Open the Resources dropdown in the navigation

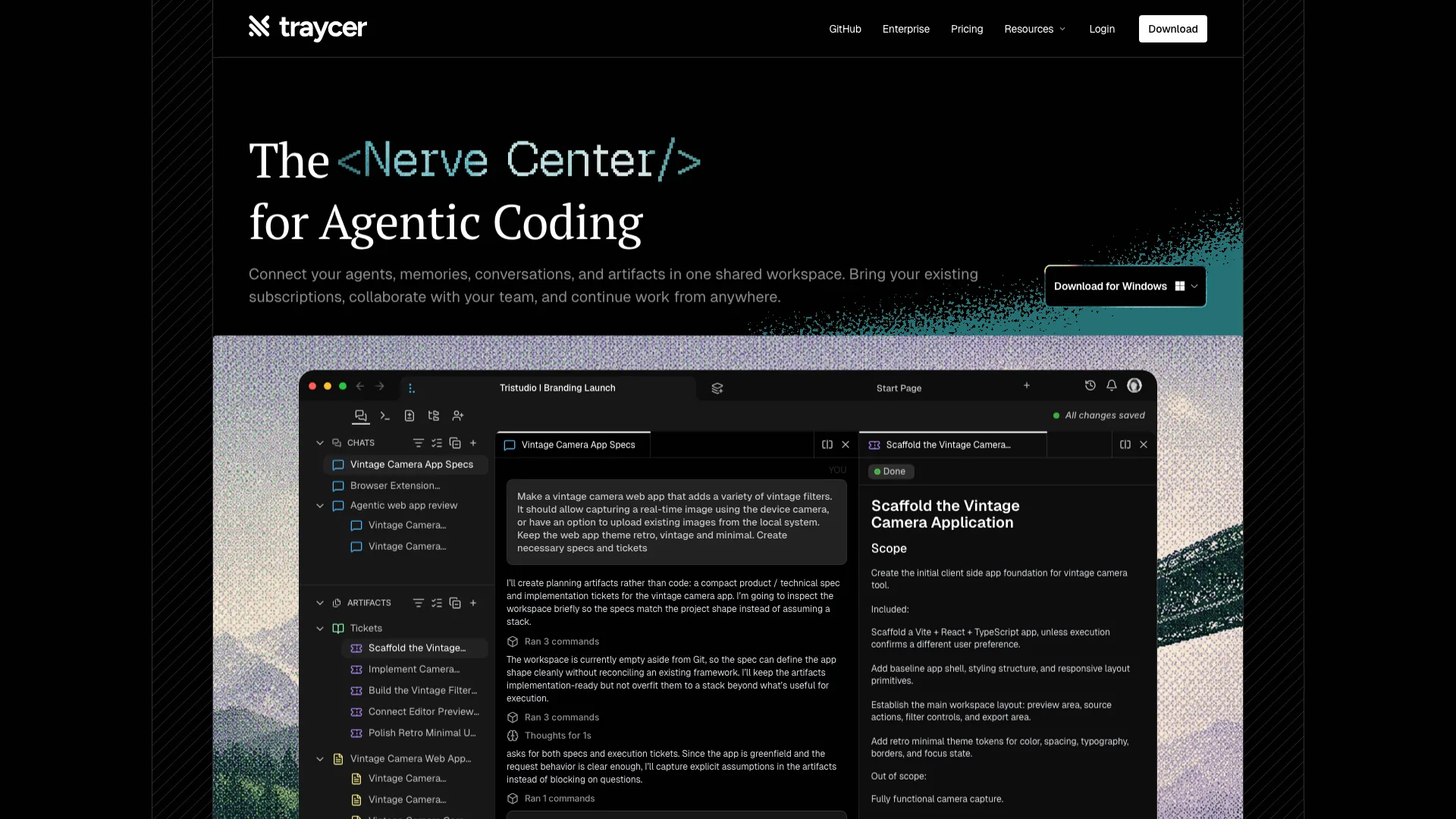pyautogui.click(x=1035, y=29)
